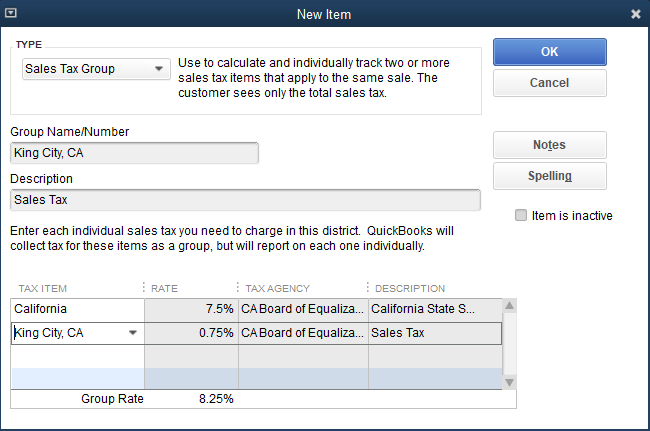Confirm with the OK button
The width and height of the screenshot is (650, 431).
coord(550,52)
